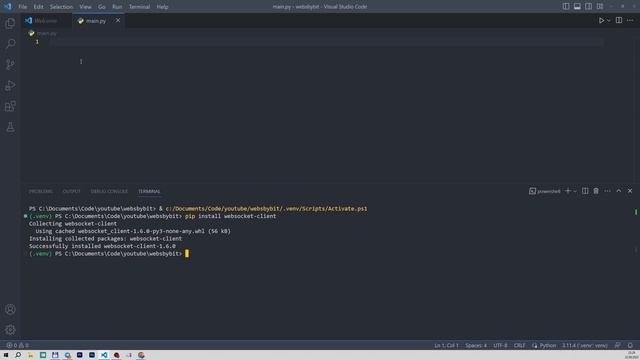
Task: Switch to the TERMINAL panel tab
Action: 149,191
